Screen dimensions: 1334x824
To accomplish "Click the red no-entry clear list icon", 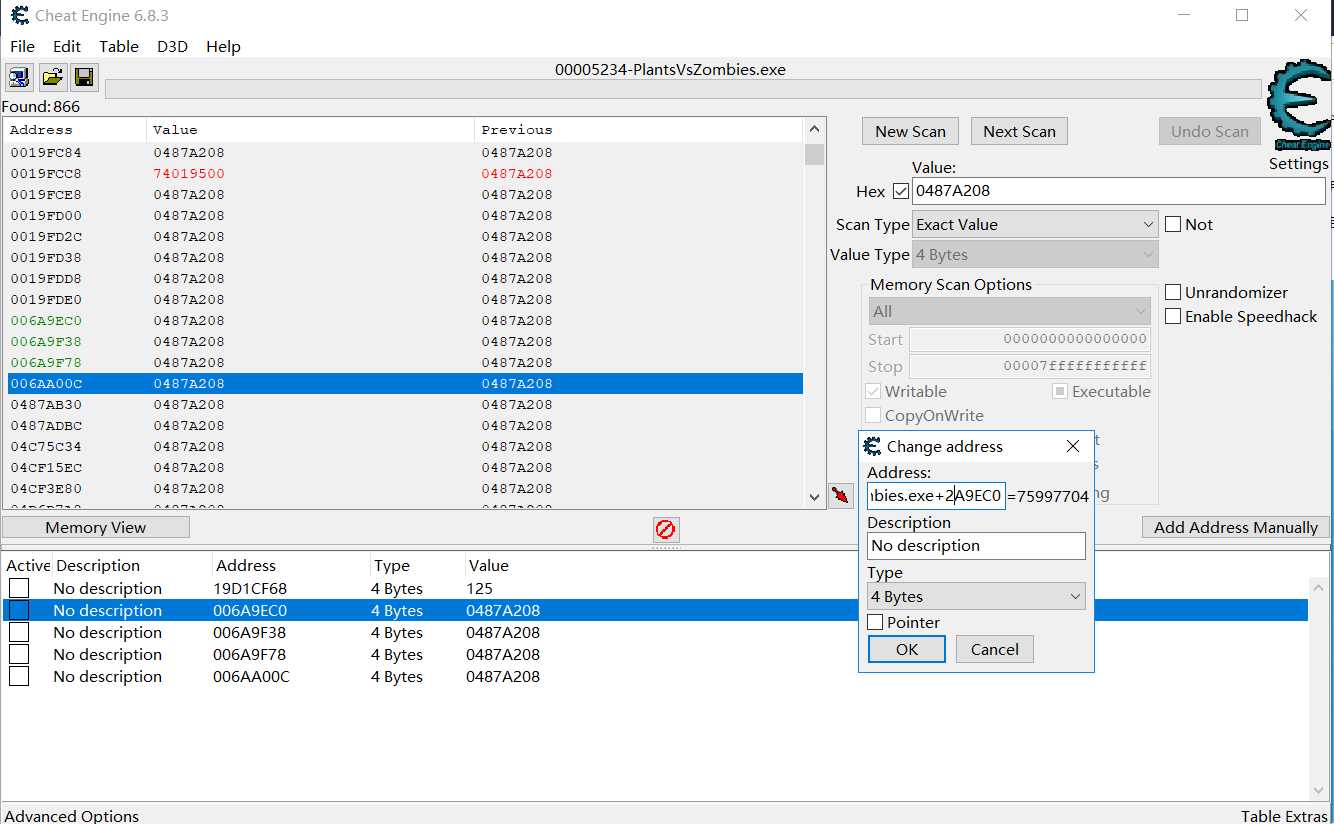I will pos(665,529).
